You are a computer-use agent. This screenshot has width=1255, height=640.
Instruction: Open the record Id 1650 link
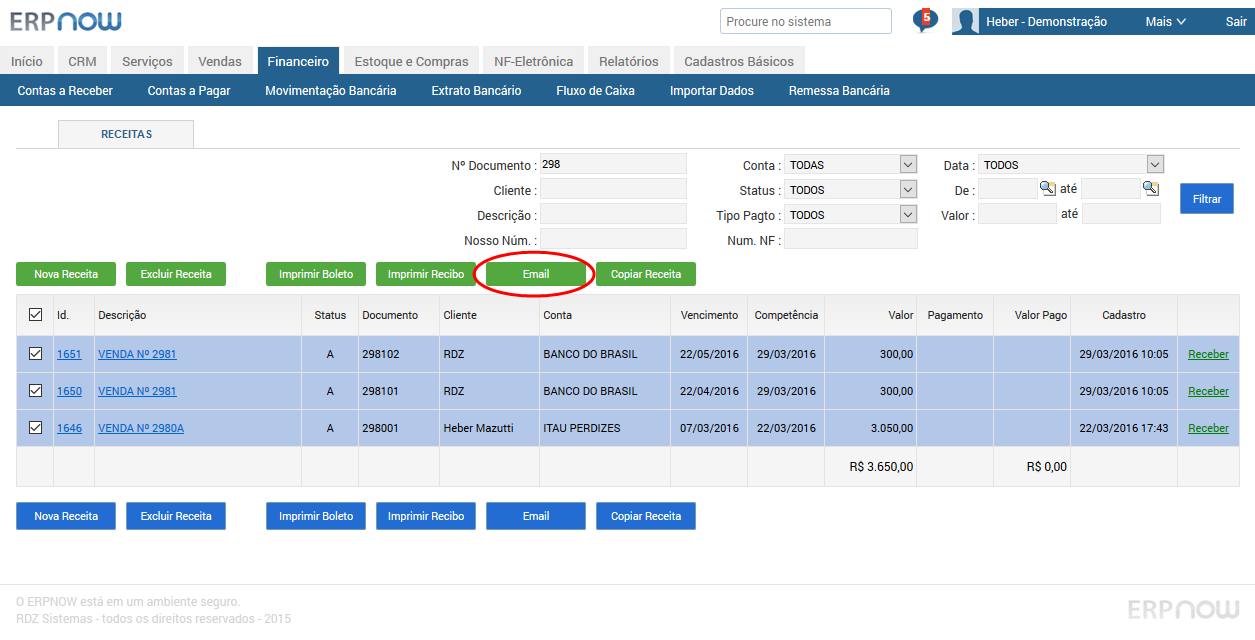(69, 391)
